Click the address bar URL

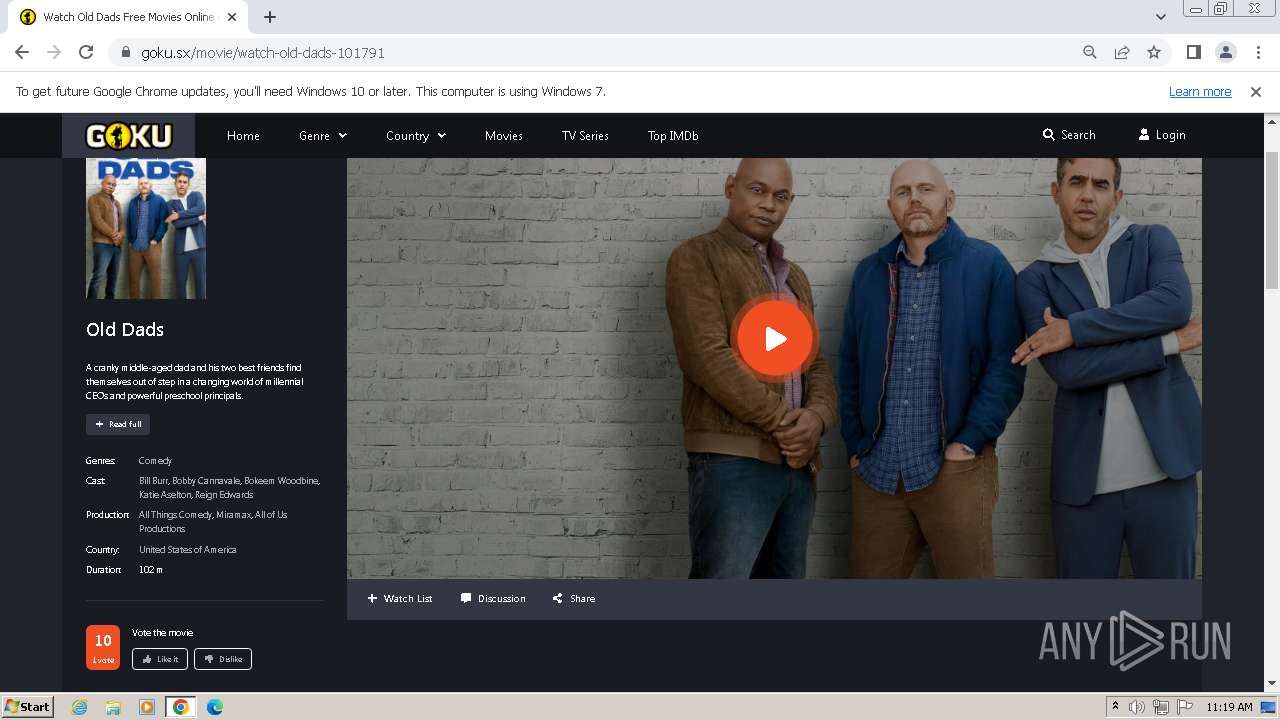point(263,53)
